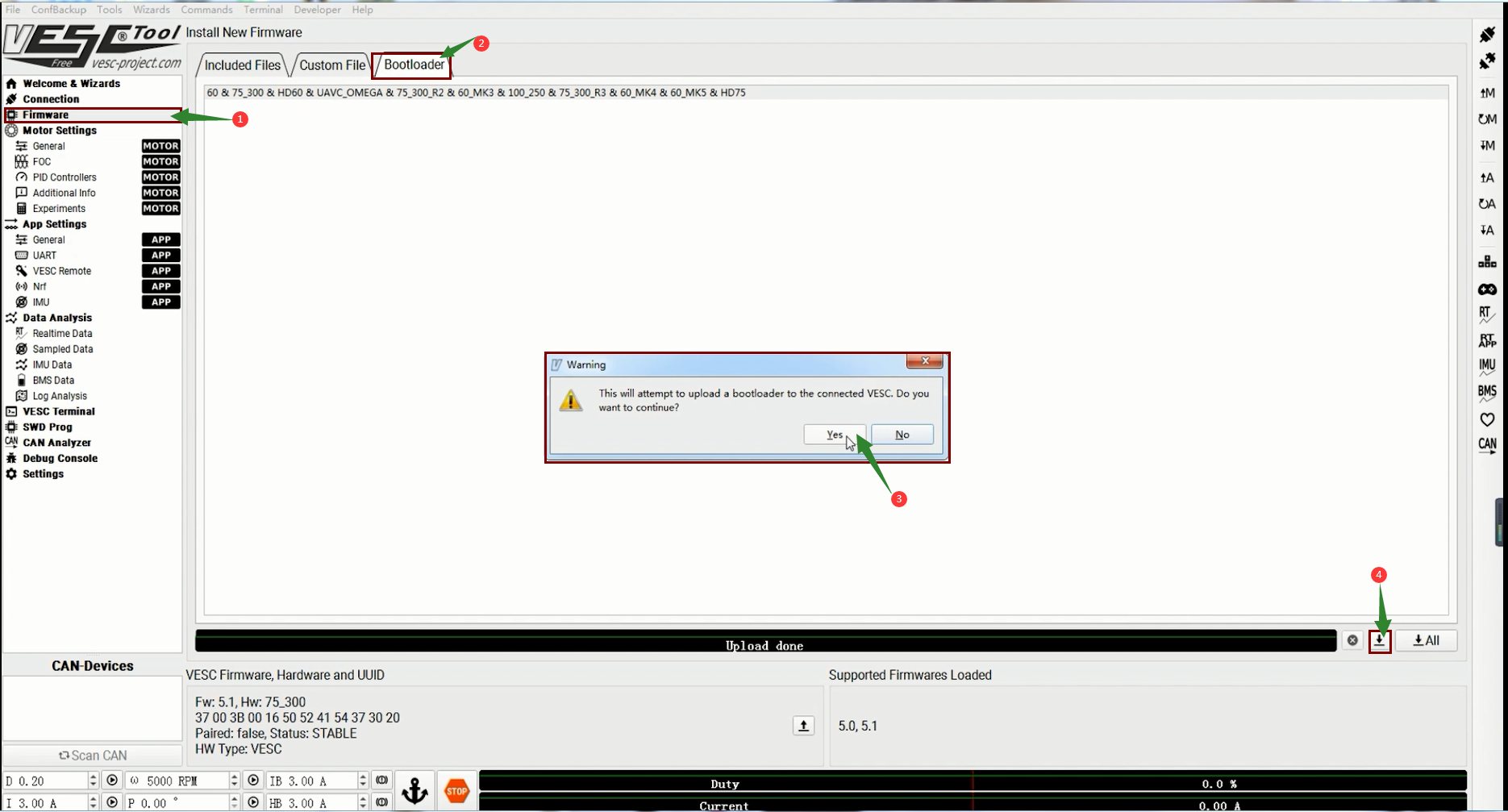The height and width of the screenshot is (812, 1508).
Task: Toggle the heart alive-packets icon
Action: pos(1487,419)
